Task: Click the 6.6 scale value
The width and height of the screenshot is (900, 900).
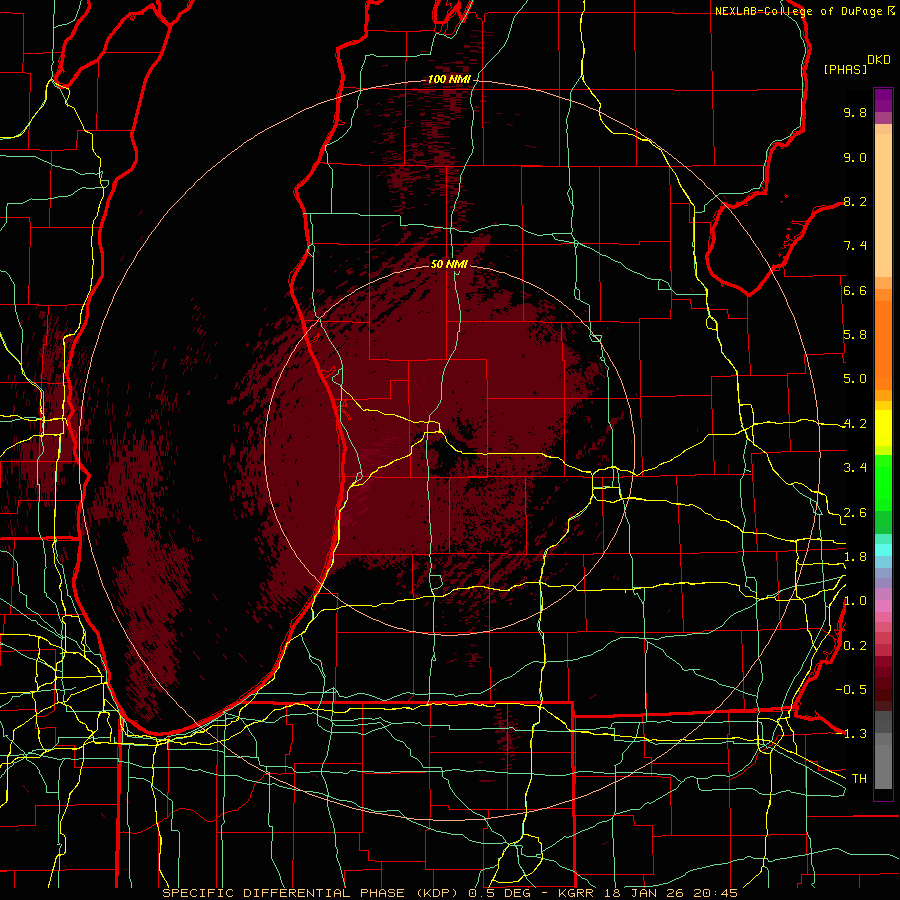Action: click(855, 290)
